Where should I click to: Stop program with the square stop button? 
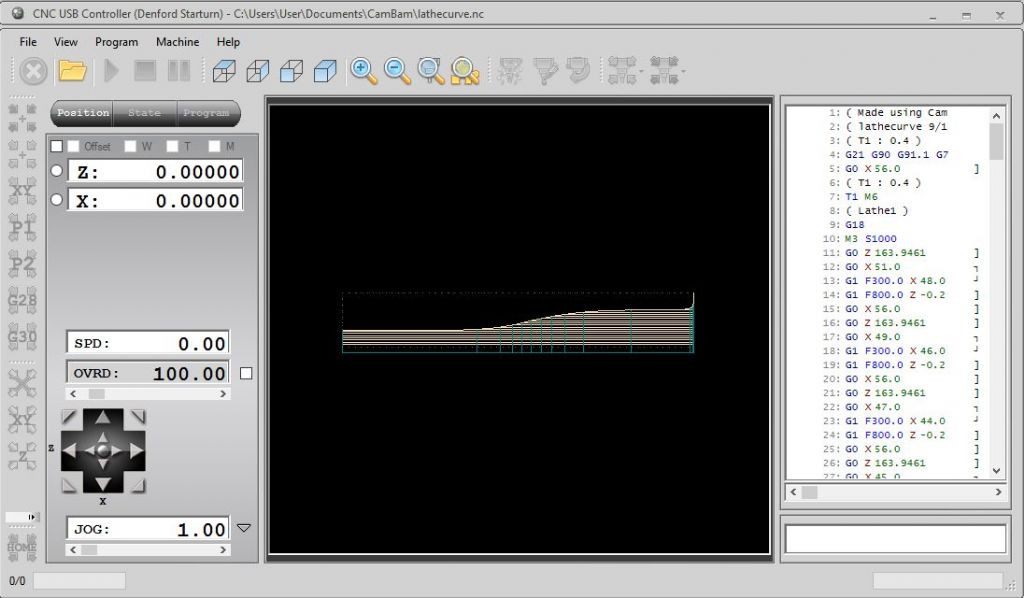pos(145,71)
